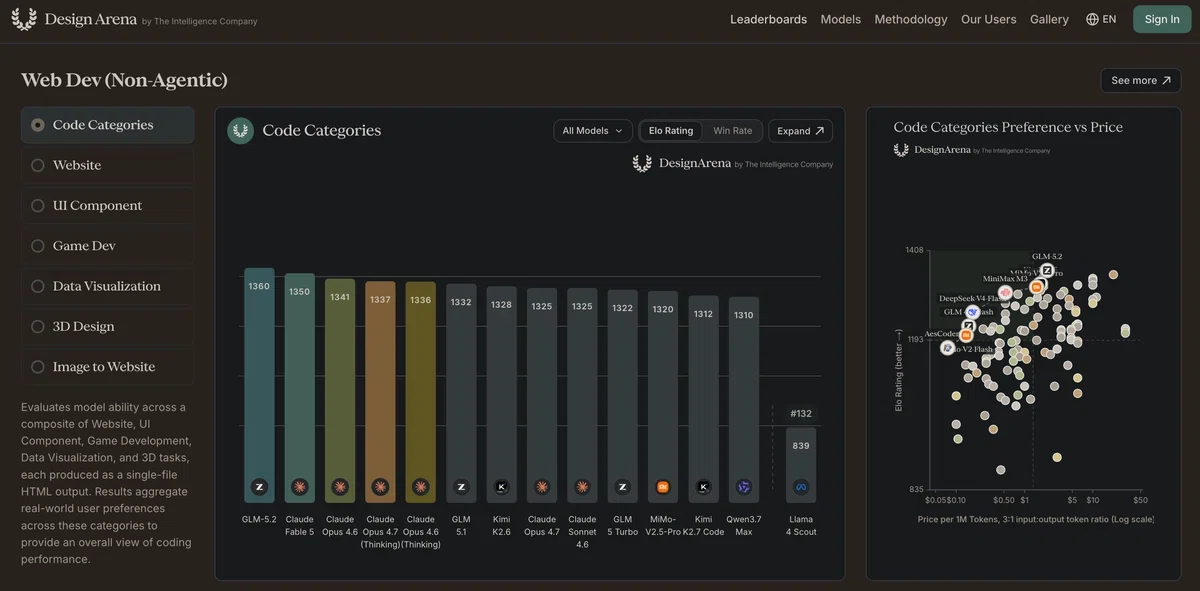This screenshot has height=591, width=1200.
Task: Click the GLM-5.2 bar model icon
Action: tap(260, 487)
